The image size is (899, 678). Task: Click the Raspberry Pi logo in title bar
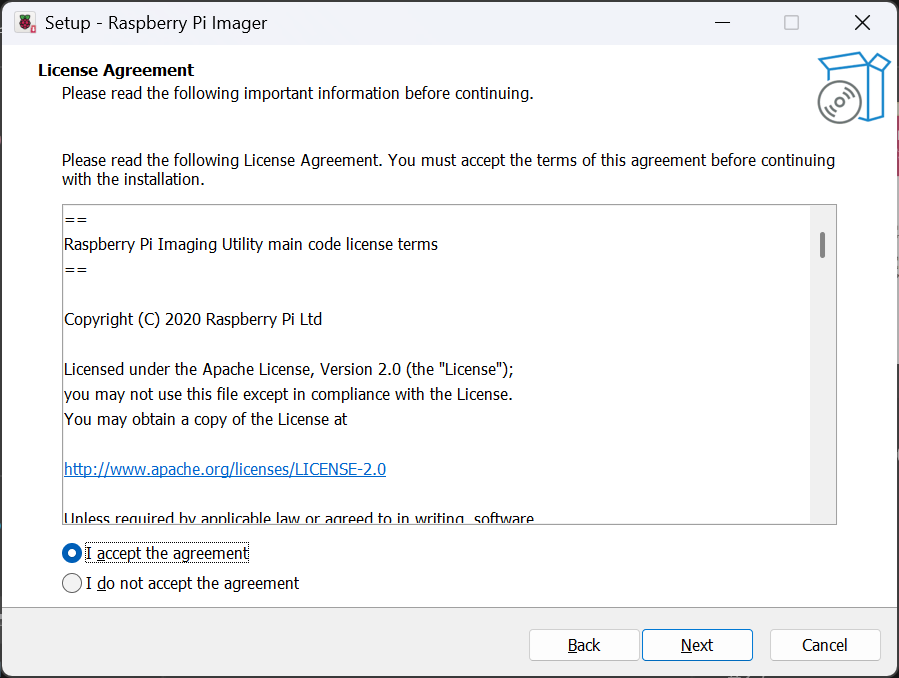click(x=25, y=23)
